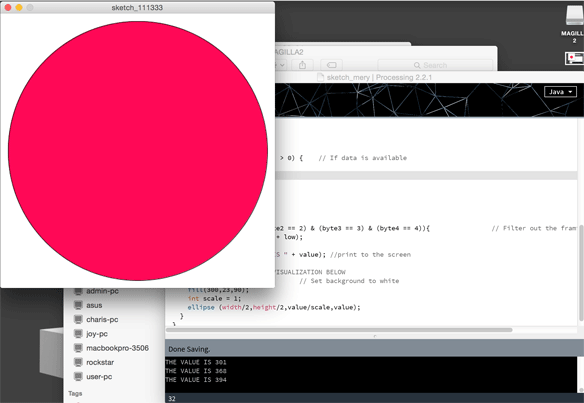Select macbookpro-3506 in Finder sidebar
Viewport: 584px width, 403px height.
pos(117,348)
